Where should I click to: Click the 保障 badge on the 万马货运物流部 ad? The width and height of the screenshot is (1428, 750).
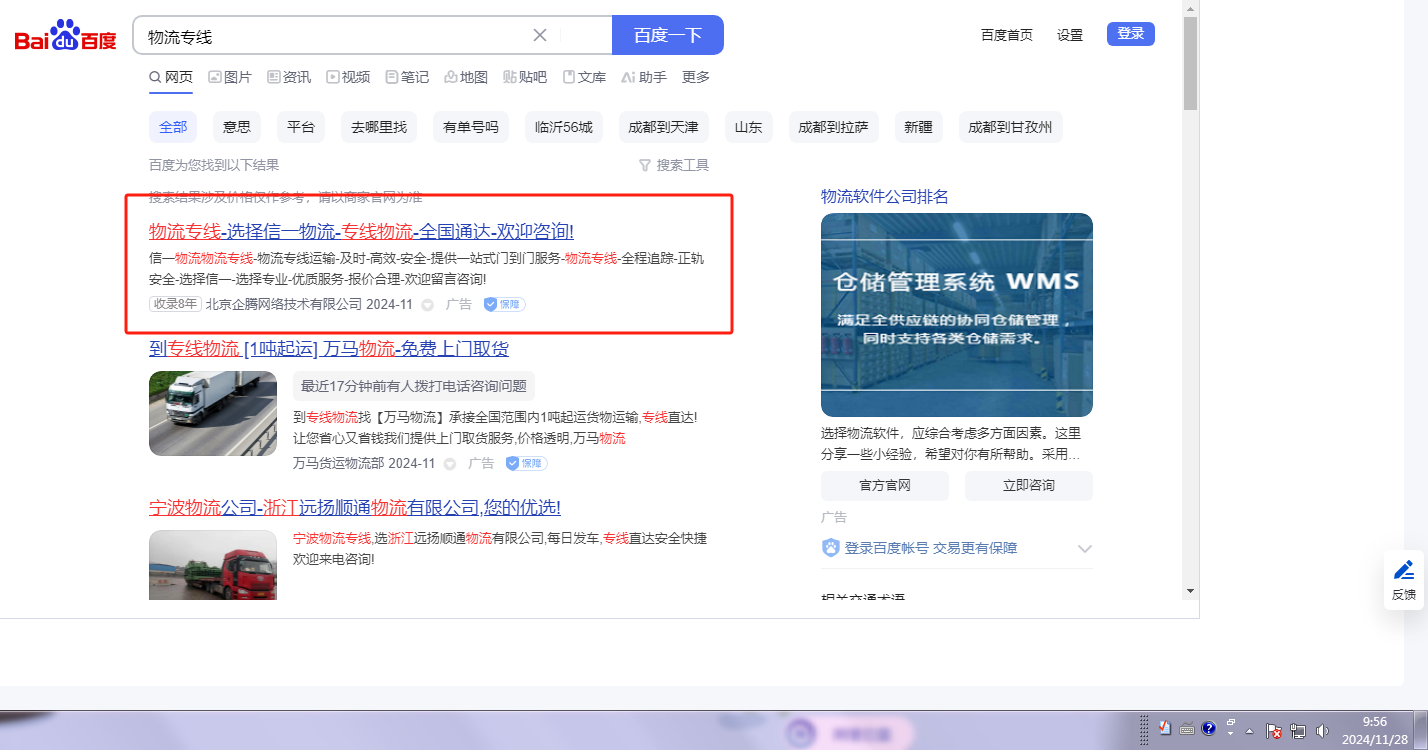[527, 463]
